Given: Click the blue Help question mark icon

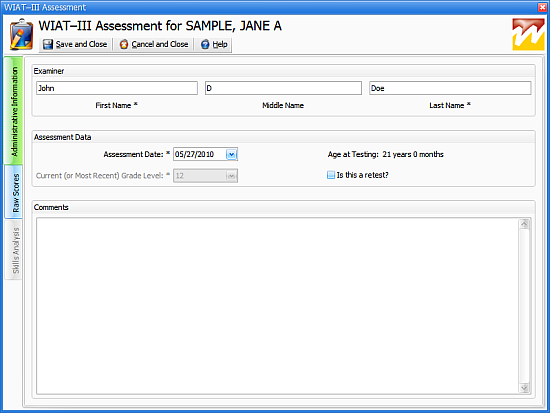Looking at the screenshot, I should (205, 45).
